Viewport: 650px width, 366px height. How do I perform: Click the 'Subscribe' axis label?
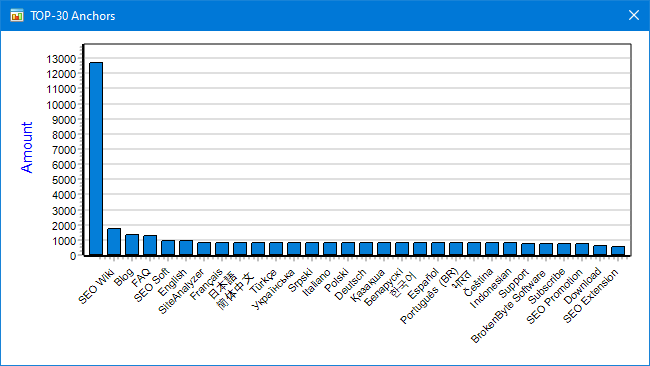point(547,286)
